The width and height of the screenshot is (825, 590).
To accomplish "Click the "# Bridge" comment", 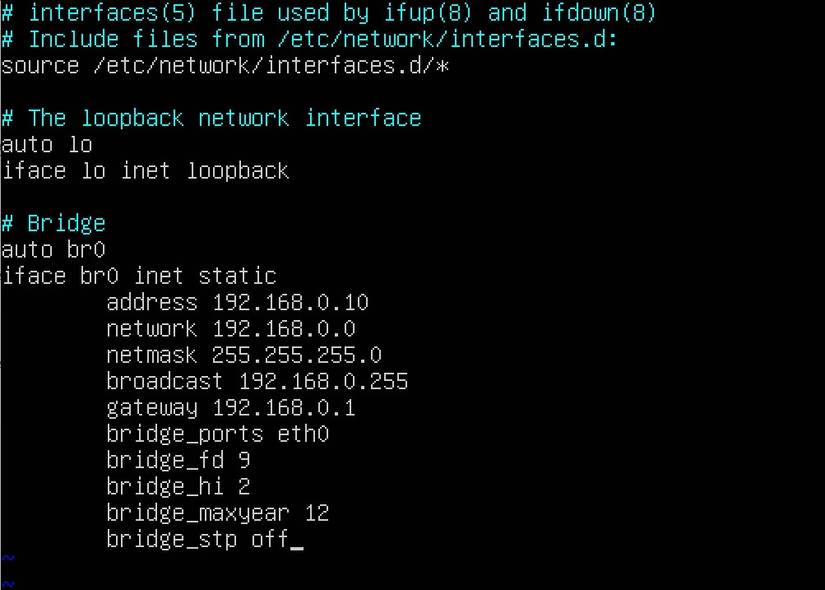I will [53, 222].
